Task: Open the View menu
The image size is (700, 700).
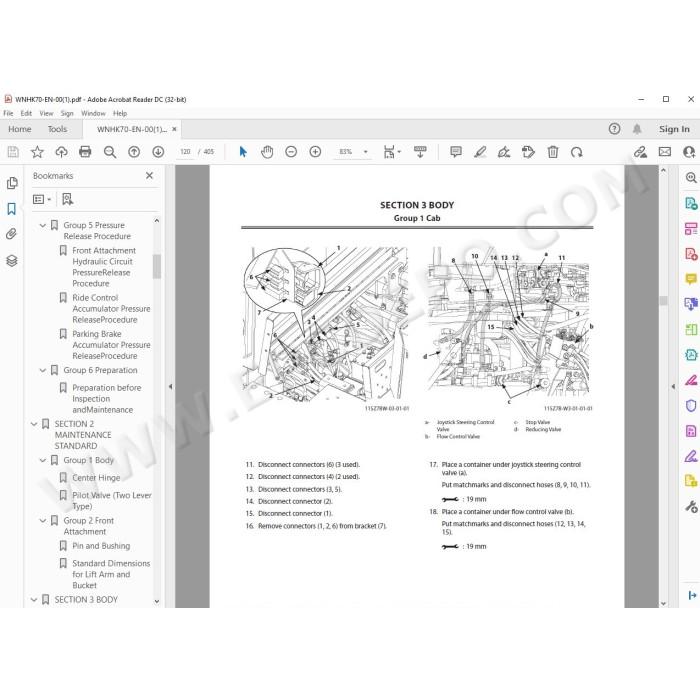Action: click(46, 113)
